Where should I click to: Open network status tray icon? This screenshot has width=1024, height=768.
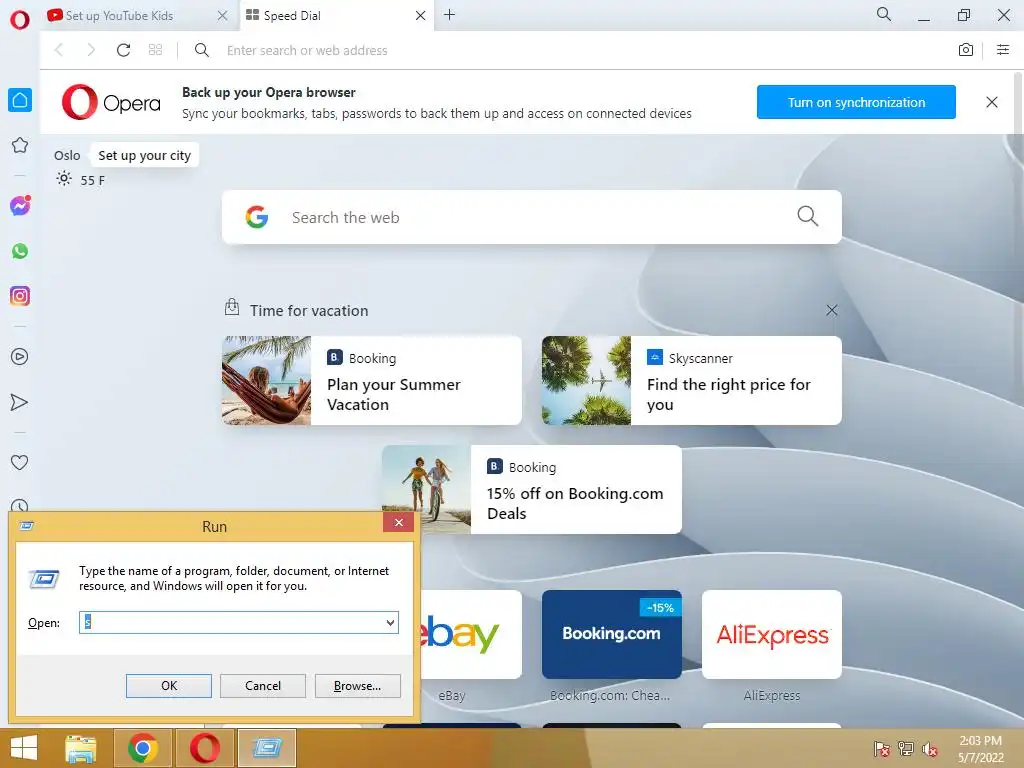click(906, 749)
